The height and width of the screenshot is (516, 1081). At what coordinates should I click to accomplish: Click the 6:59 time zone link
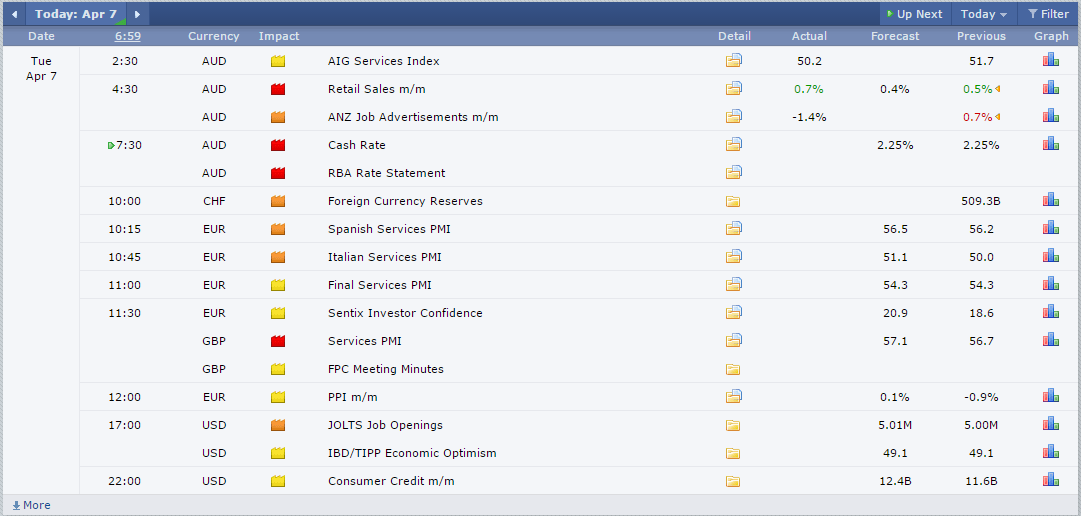tap(128, 36)
